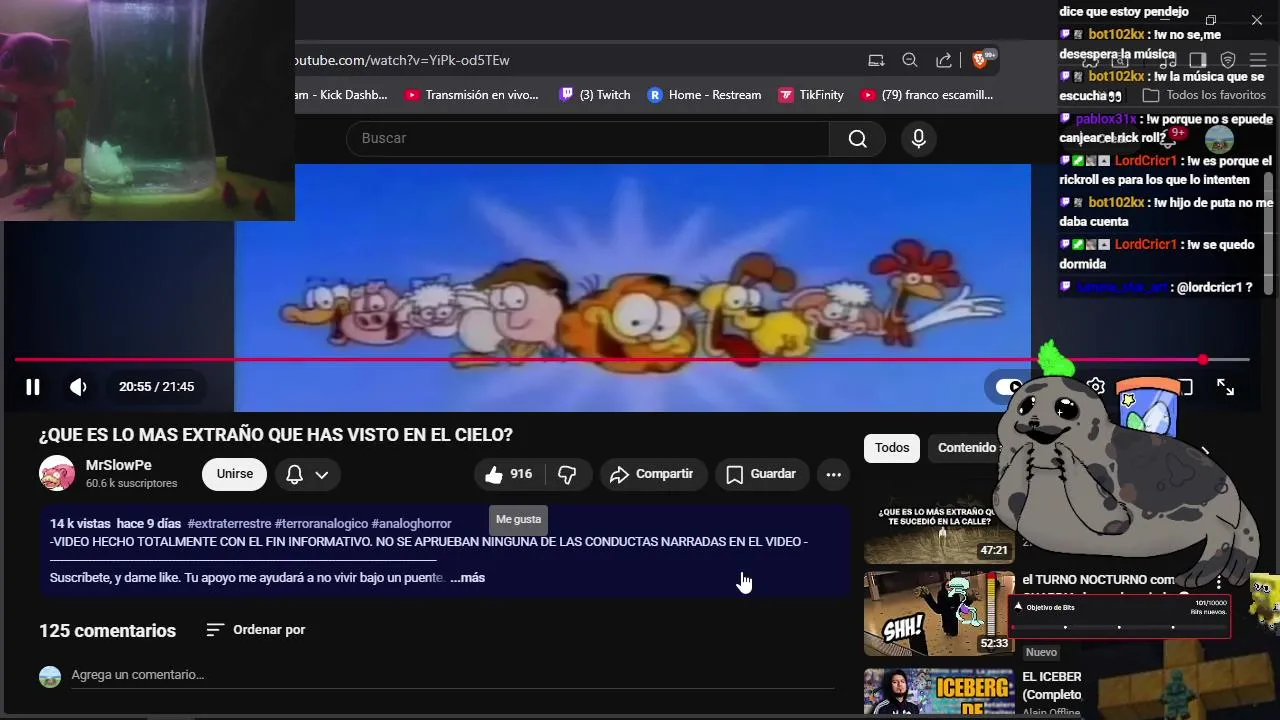The width and height of the screenshot is (1280, 720).
Task: Click the 125 comentarios heading
Action: click(x=107, y=630)
